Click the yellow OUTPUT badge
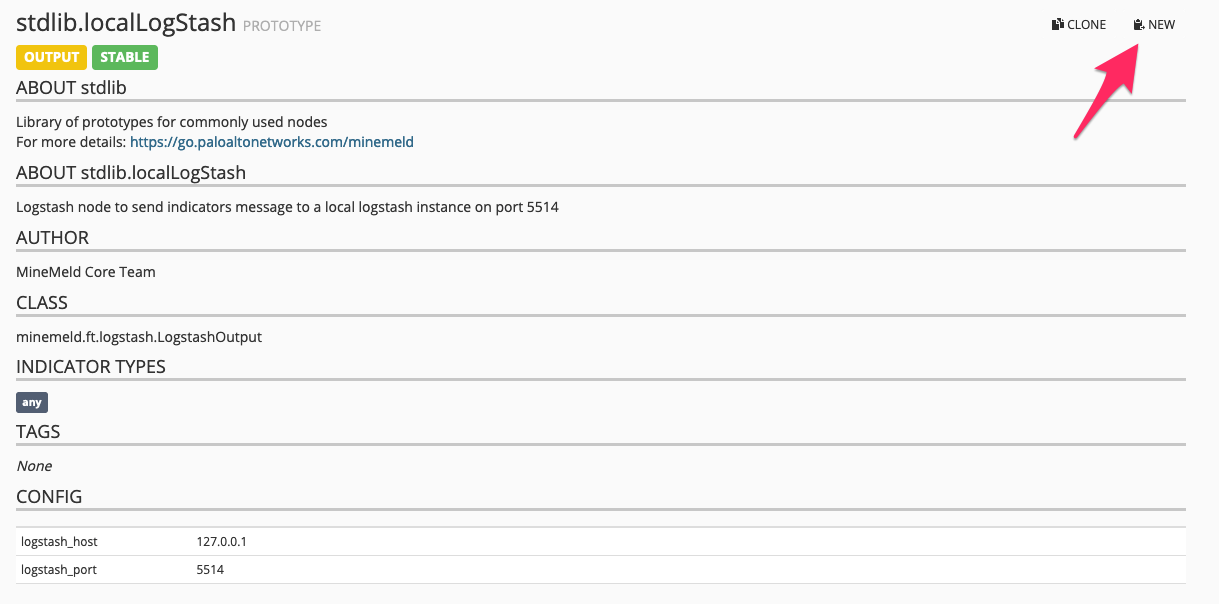The height and width of the screenshot is (604, 1219). pyautogui.click(x=51, y=57)
